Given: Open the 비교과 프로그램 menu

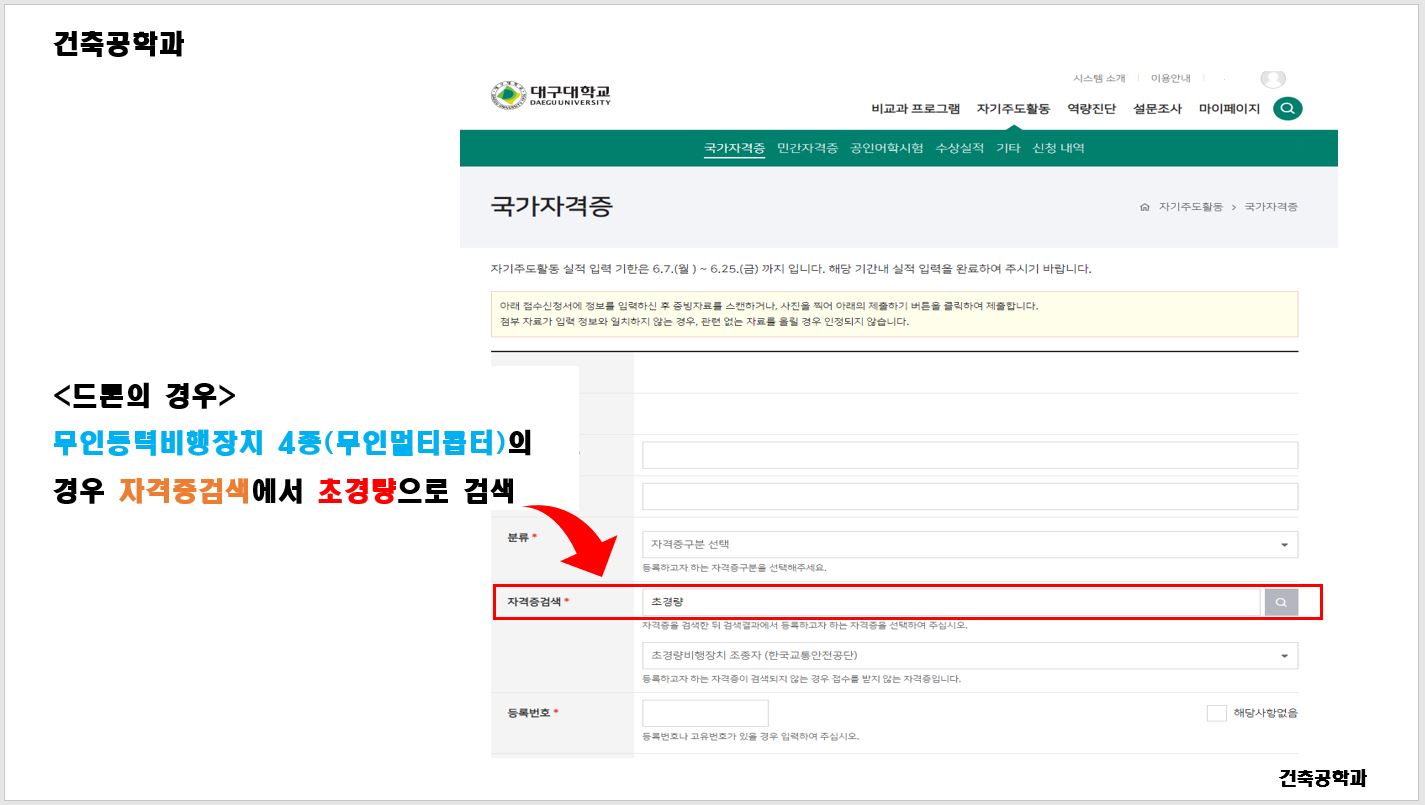Looking at the screenshot, I should [x=915, y=109].
